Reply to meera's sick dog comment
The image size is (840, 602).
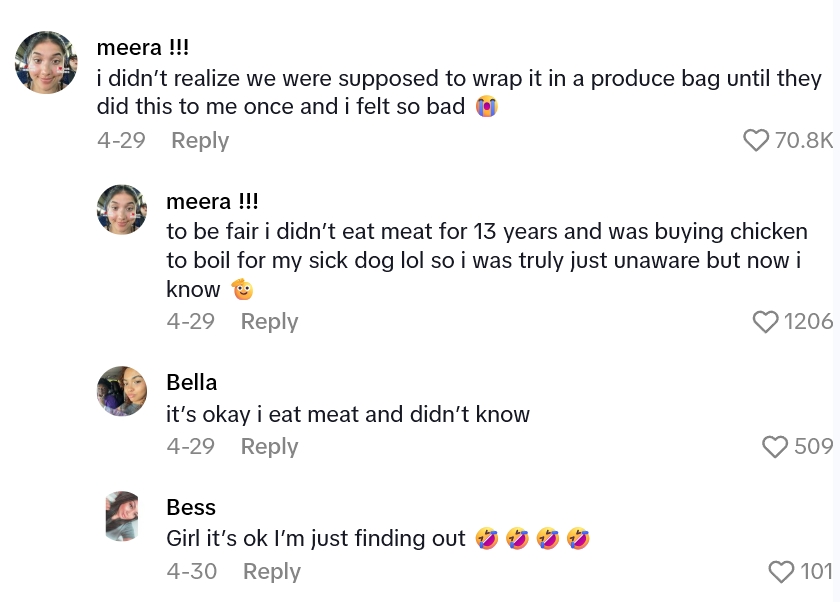(269, 321)
